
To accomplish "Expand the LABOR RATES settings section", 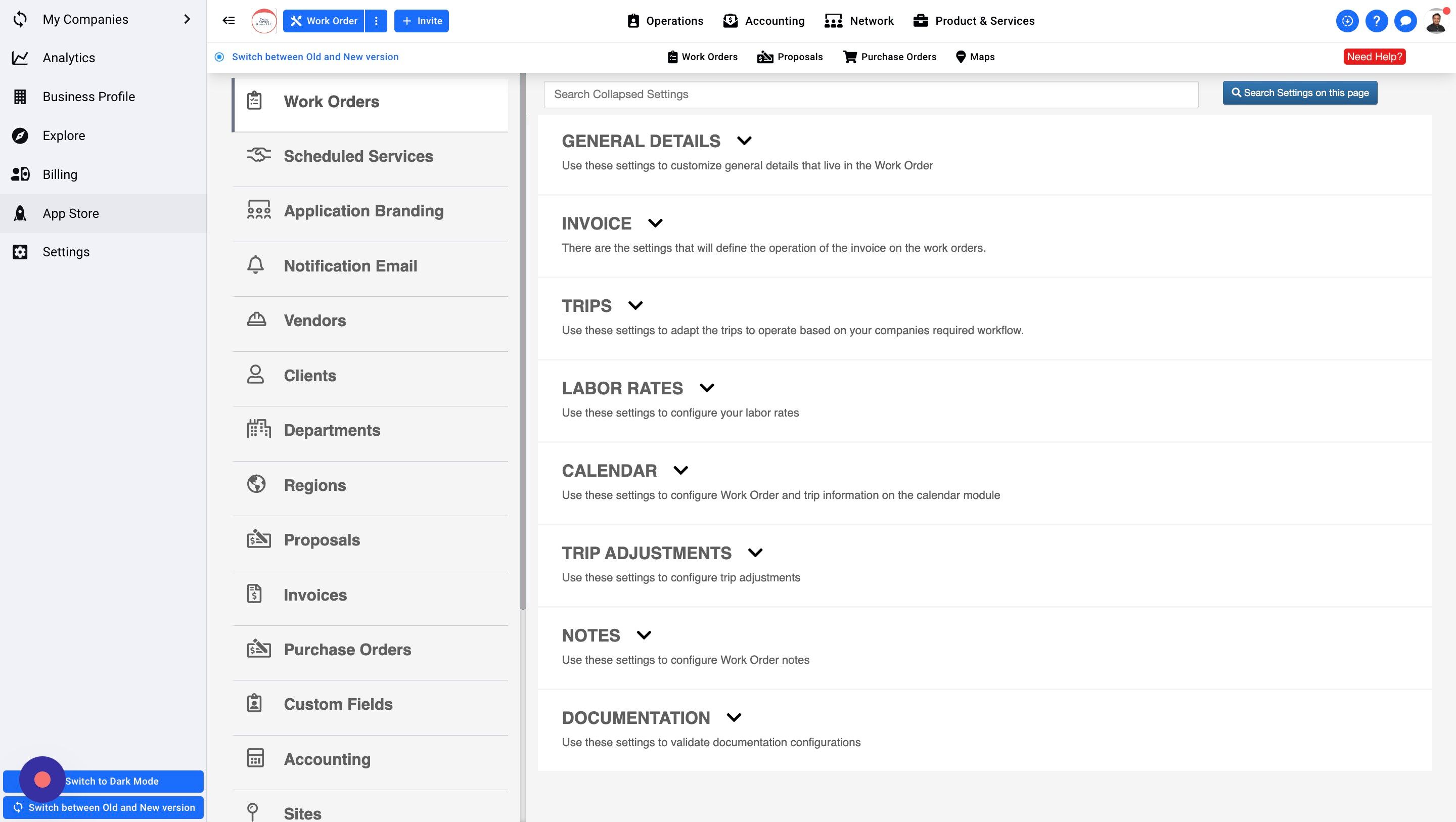I will tap(707, 388).
